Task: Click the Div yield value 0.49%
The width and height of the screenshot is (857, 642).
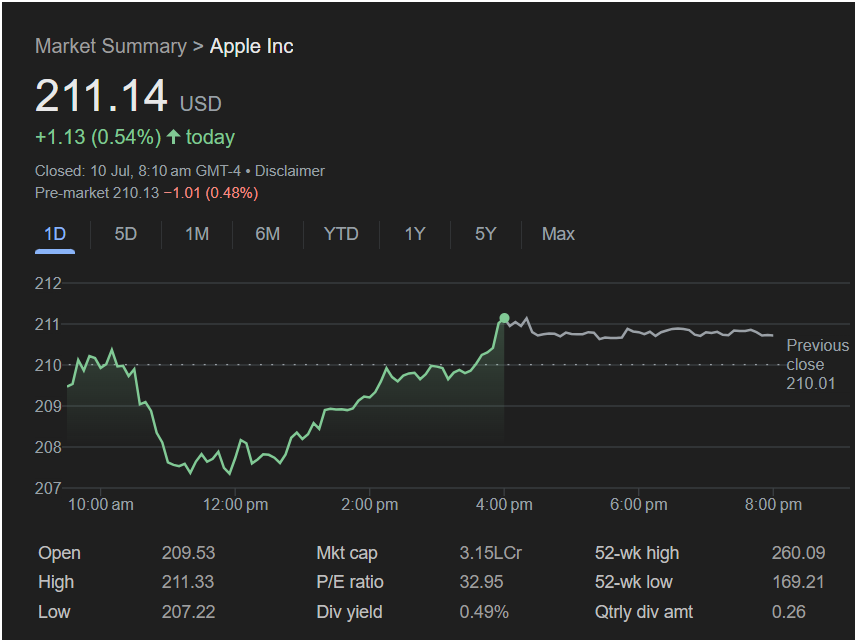Action: tap(484, 612)
